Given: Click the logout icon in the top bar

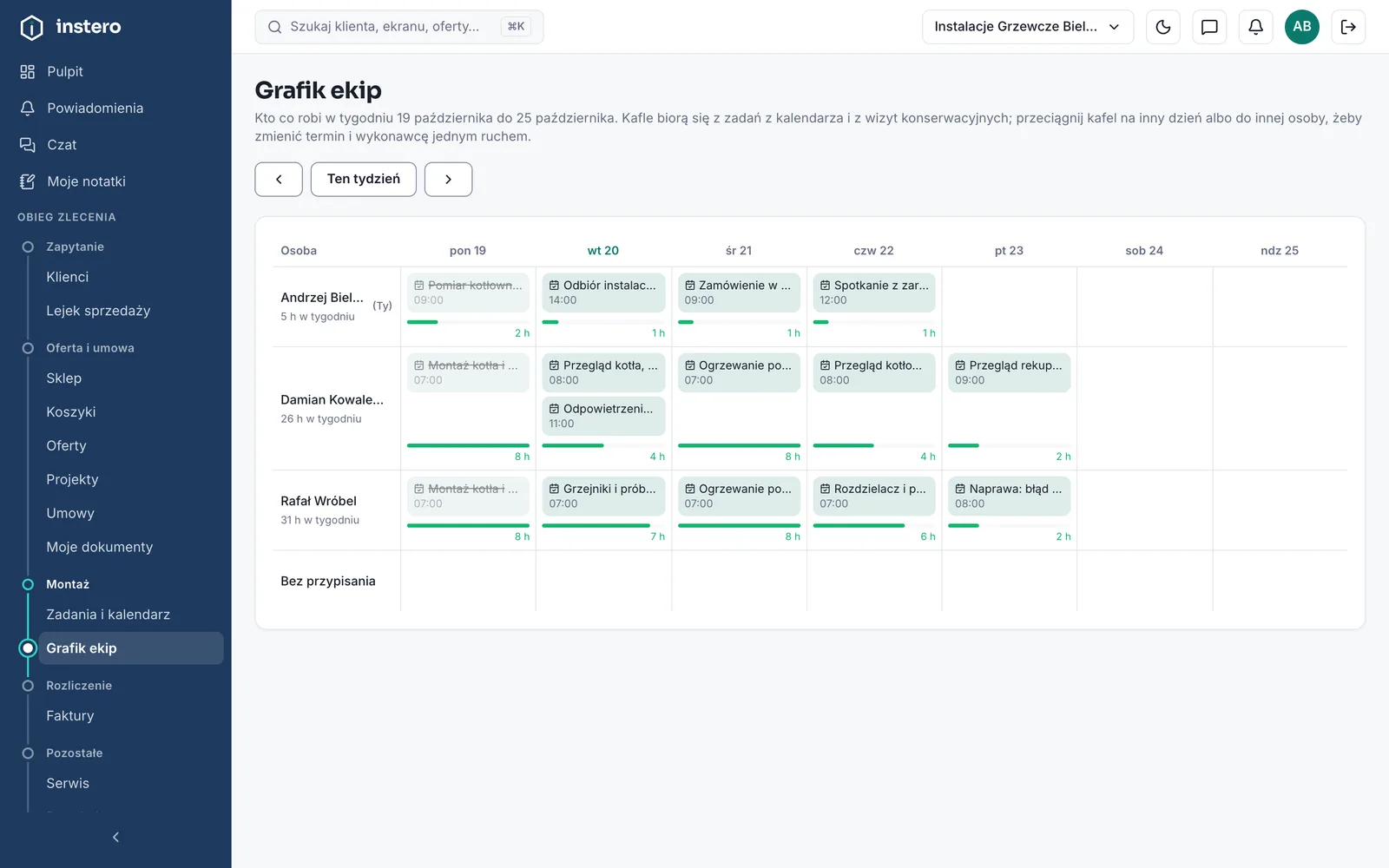Looking at the screenshot, I should (1348, 27).
